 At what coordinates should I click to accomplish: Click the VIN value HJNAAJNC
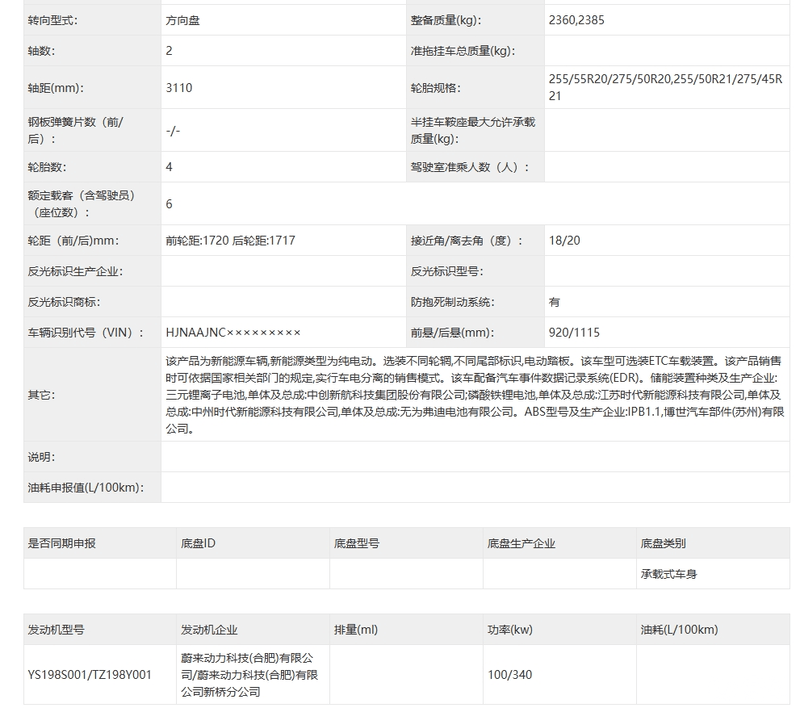(233, 332)
